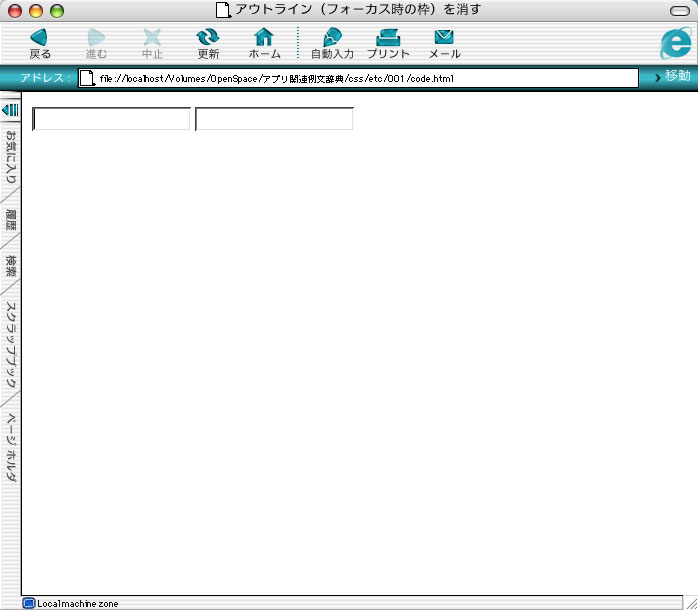Open 自動入力 autofill
Image resolution: width=698 pixels, height=610 pixels.
click(332, 43)
